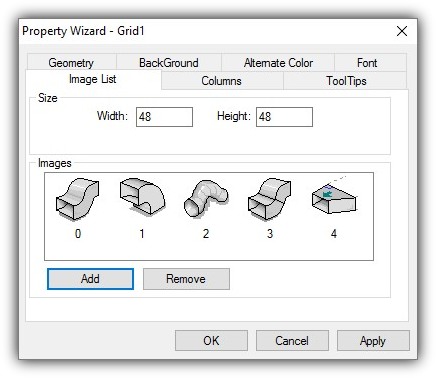
Task: Click image index label 2
Action: tap(206, 234)
